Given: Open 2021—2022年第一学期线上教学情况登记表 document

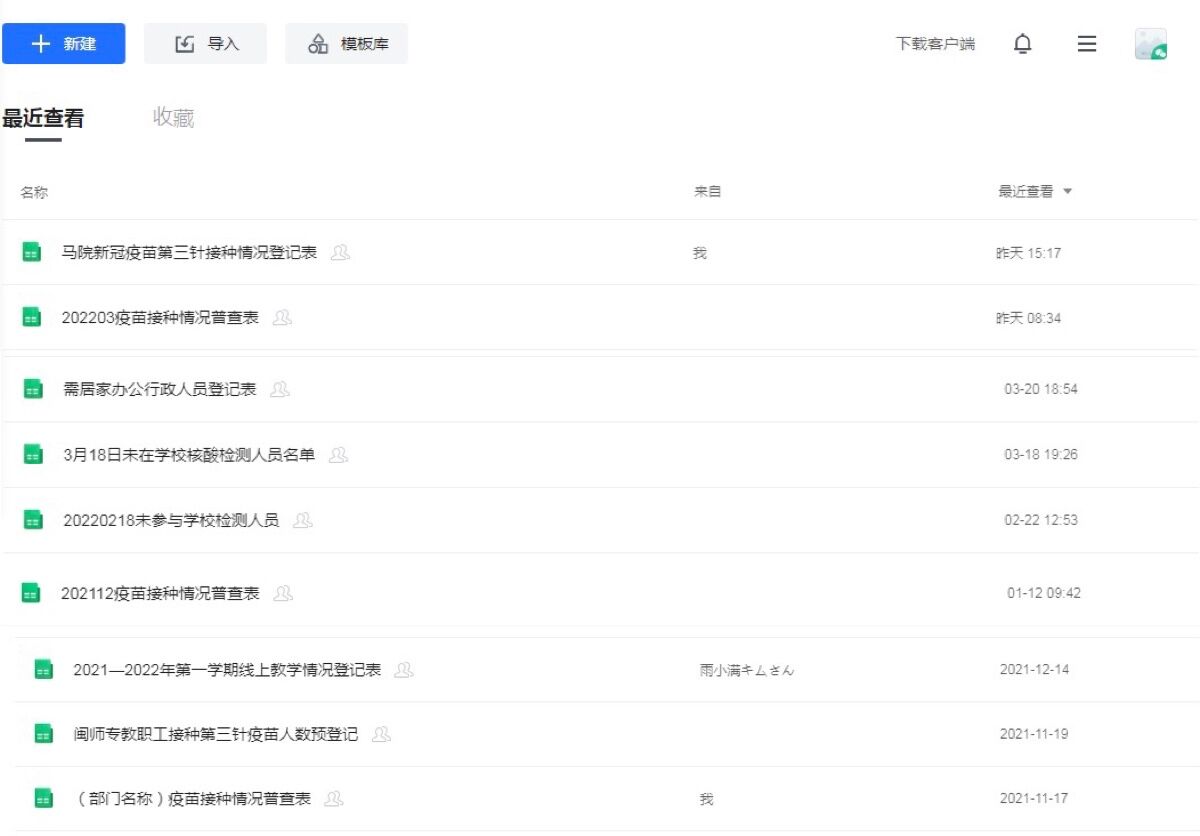Looking at the screenshot, I should tap(227, 670).
